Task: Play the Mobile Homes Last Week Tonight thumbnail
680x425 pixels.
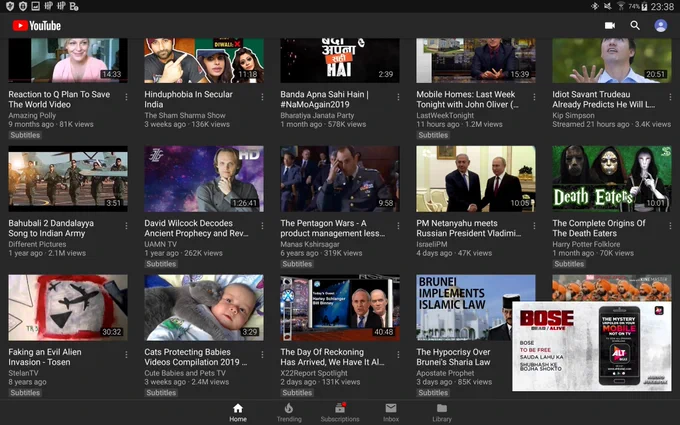Action: 476,60
